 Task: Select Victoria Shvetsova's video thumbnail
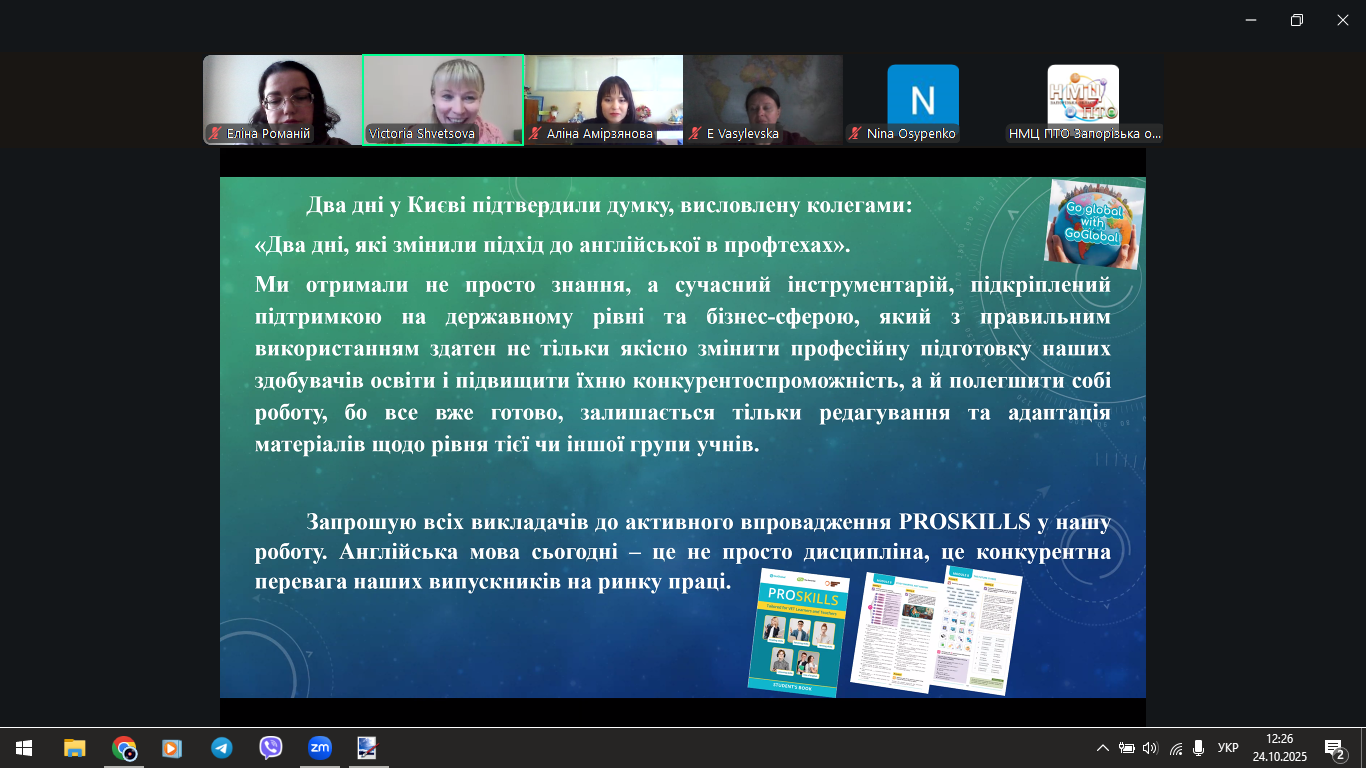(443, 99)
